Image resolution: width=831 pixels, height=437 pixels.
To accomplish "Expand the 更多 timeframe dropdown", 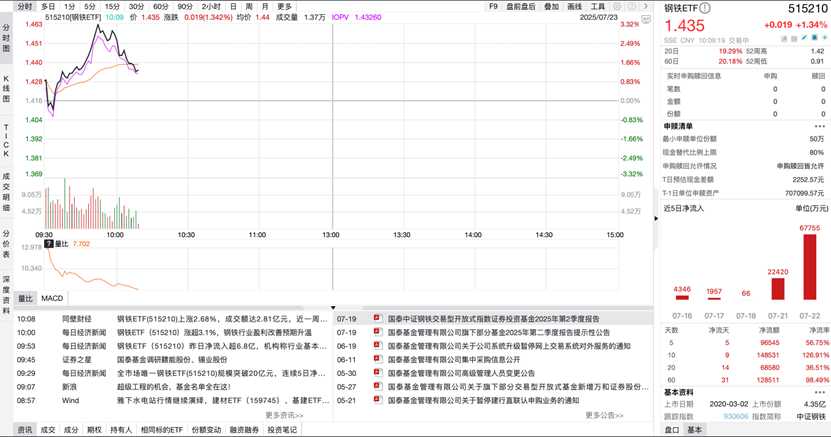I will (285, 6).
